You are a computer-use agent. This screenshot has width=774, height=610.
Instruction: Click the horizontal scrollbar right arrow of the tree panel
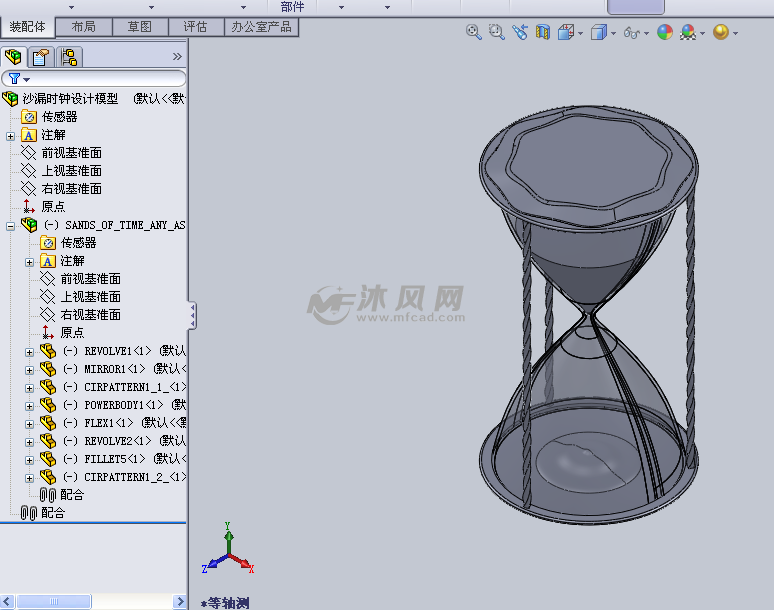[180, 601]
